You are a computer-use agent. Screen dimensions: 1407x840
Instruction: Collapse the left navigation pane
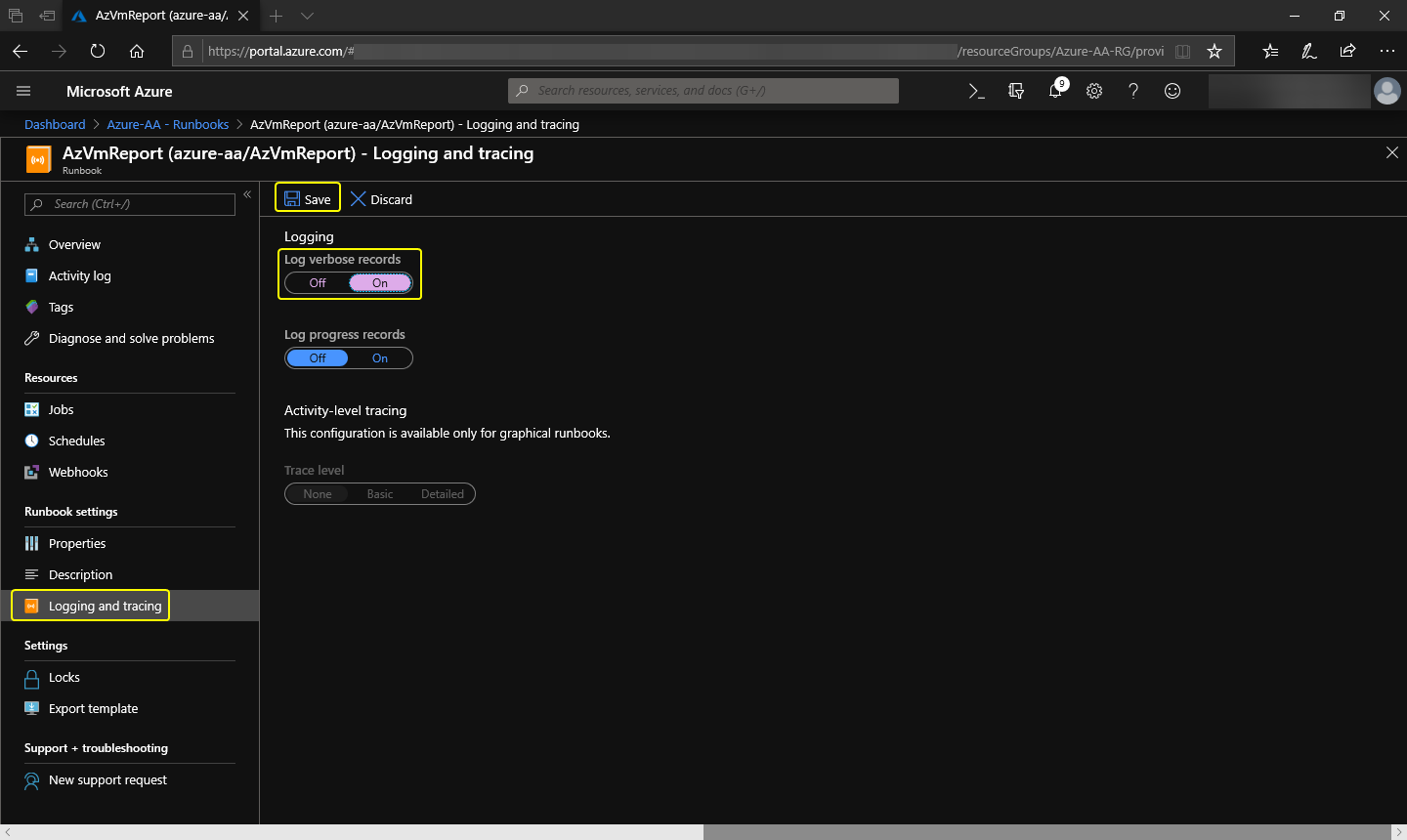coord(247,194)
